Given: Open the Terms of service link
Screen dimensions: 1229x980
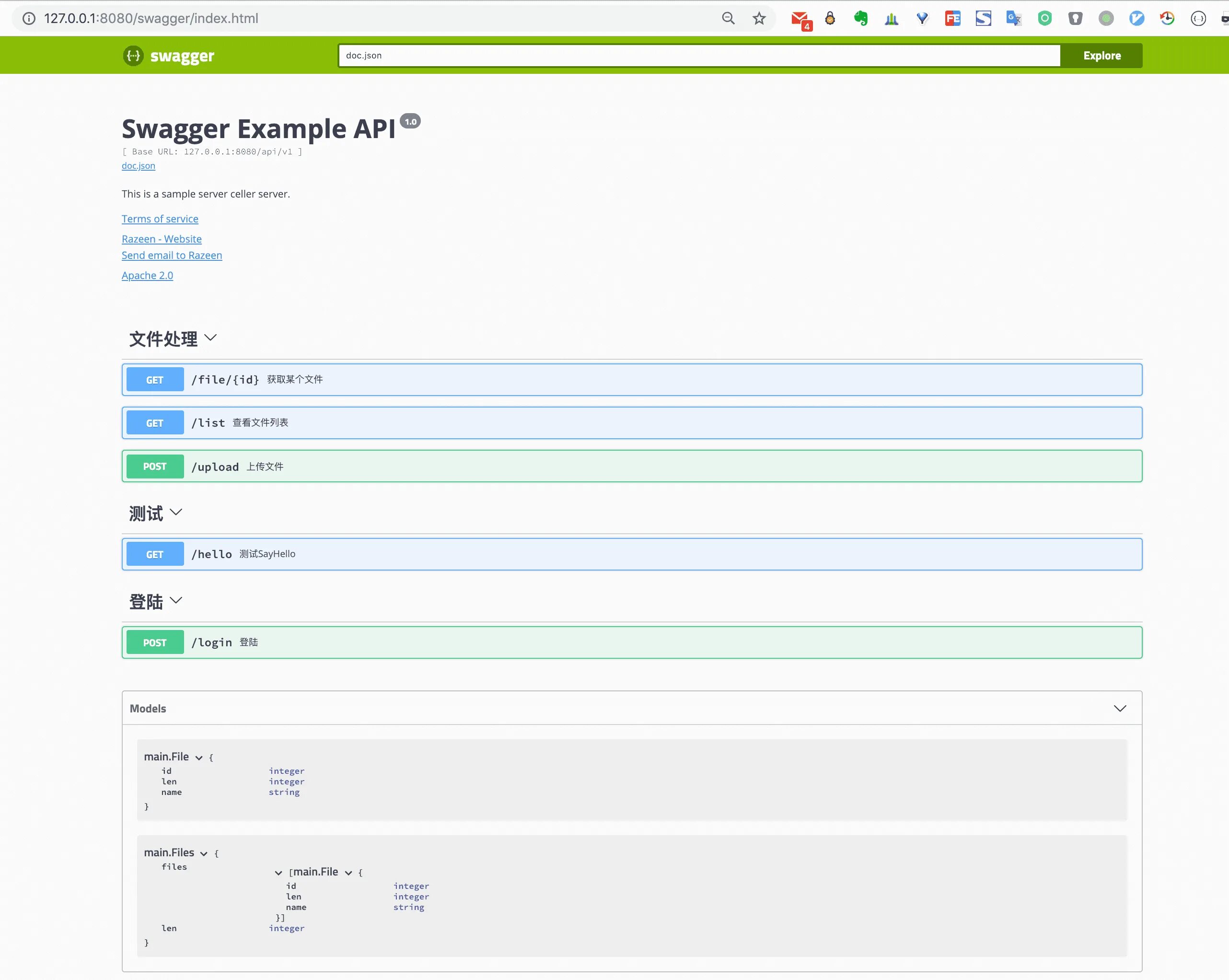Looking at the screenshot, I should [160, 219].
